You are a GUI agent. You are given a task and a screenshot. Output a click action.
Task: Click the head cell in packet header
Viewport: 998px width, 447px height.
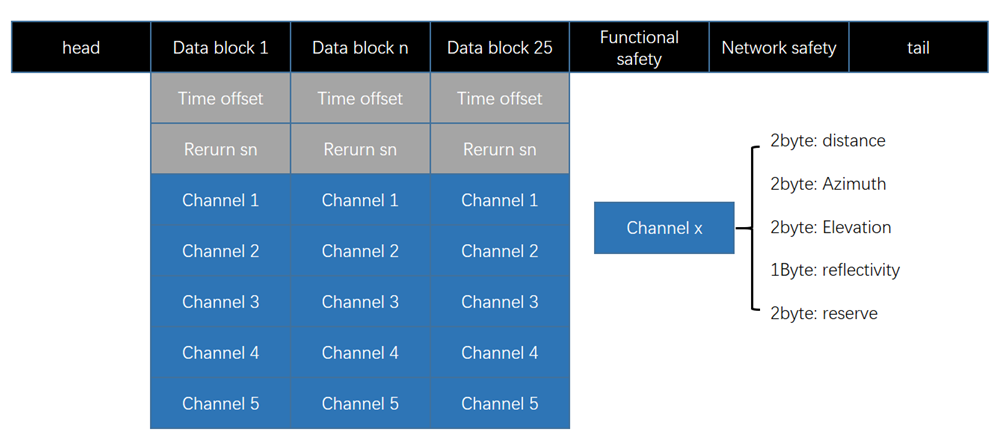(81, 48)
